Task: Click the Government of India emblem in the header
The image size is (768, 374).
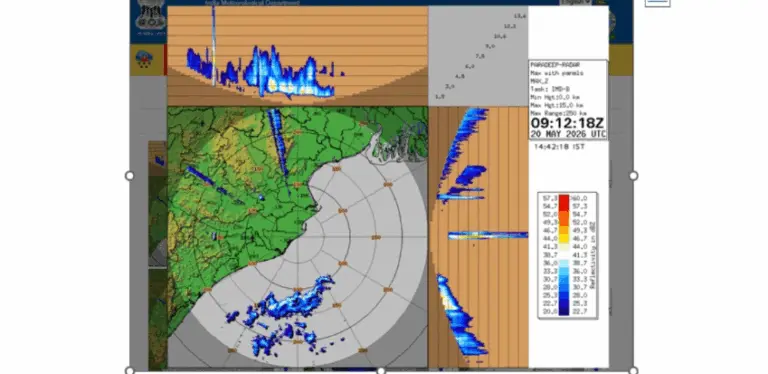Action: click(151, 15)
